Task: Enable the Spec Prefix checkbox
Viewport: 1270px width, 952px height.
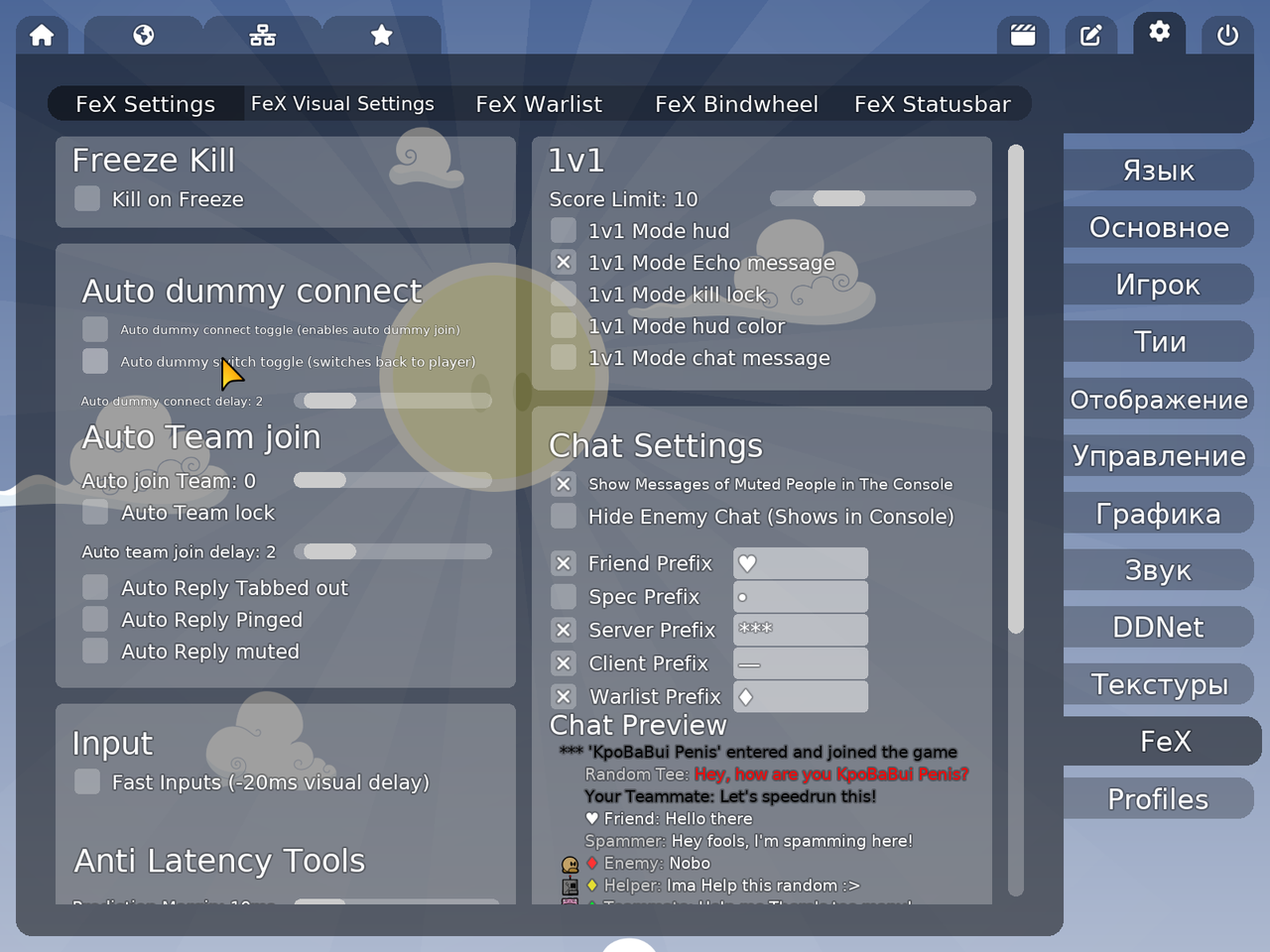Action: (x=564, y=596)
